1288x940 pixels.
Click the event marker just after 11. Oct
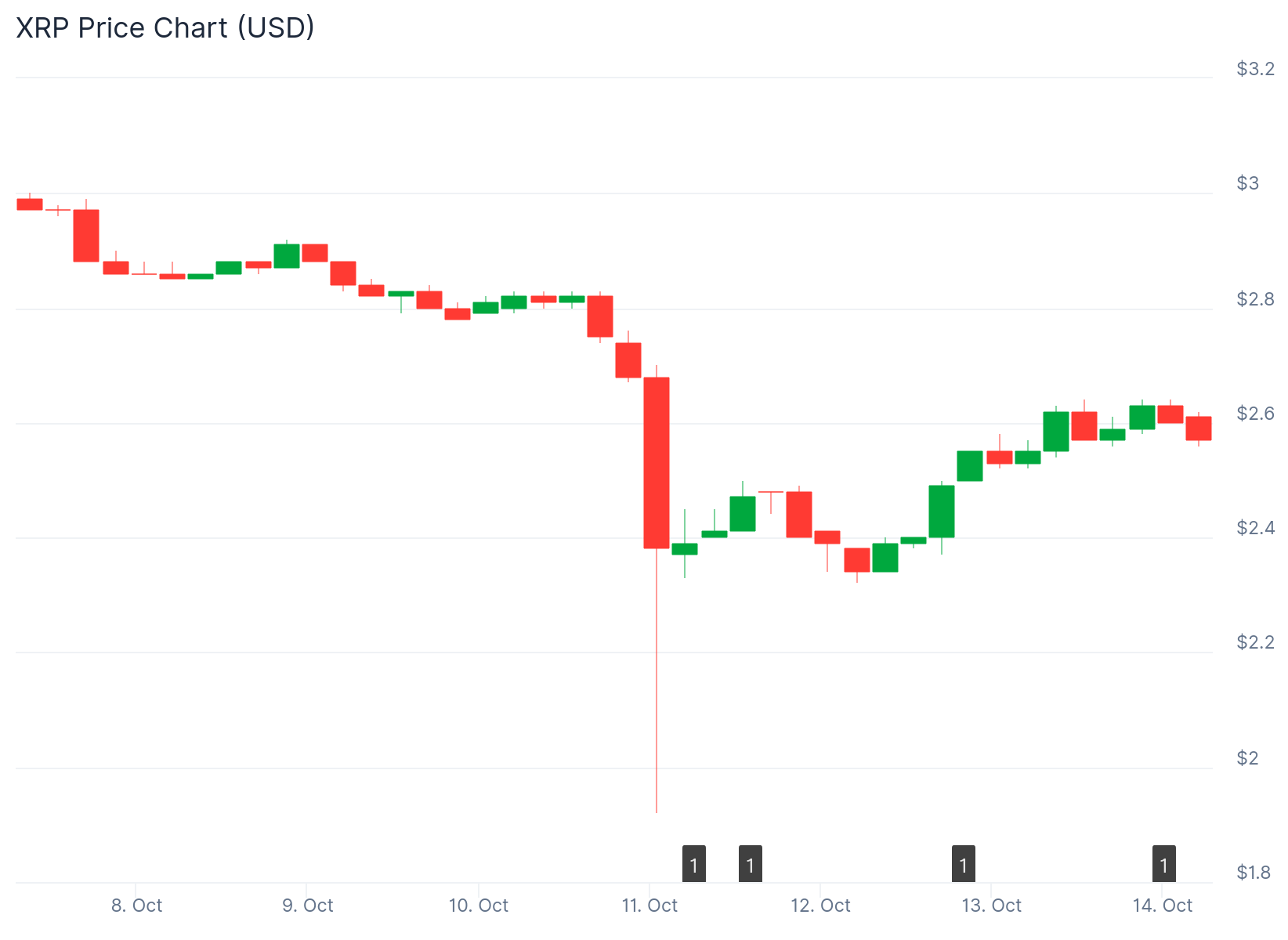pyautogui.click(x=693, y=864)
